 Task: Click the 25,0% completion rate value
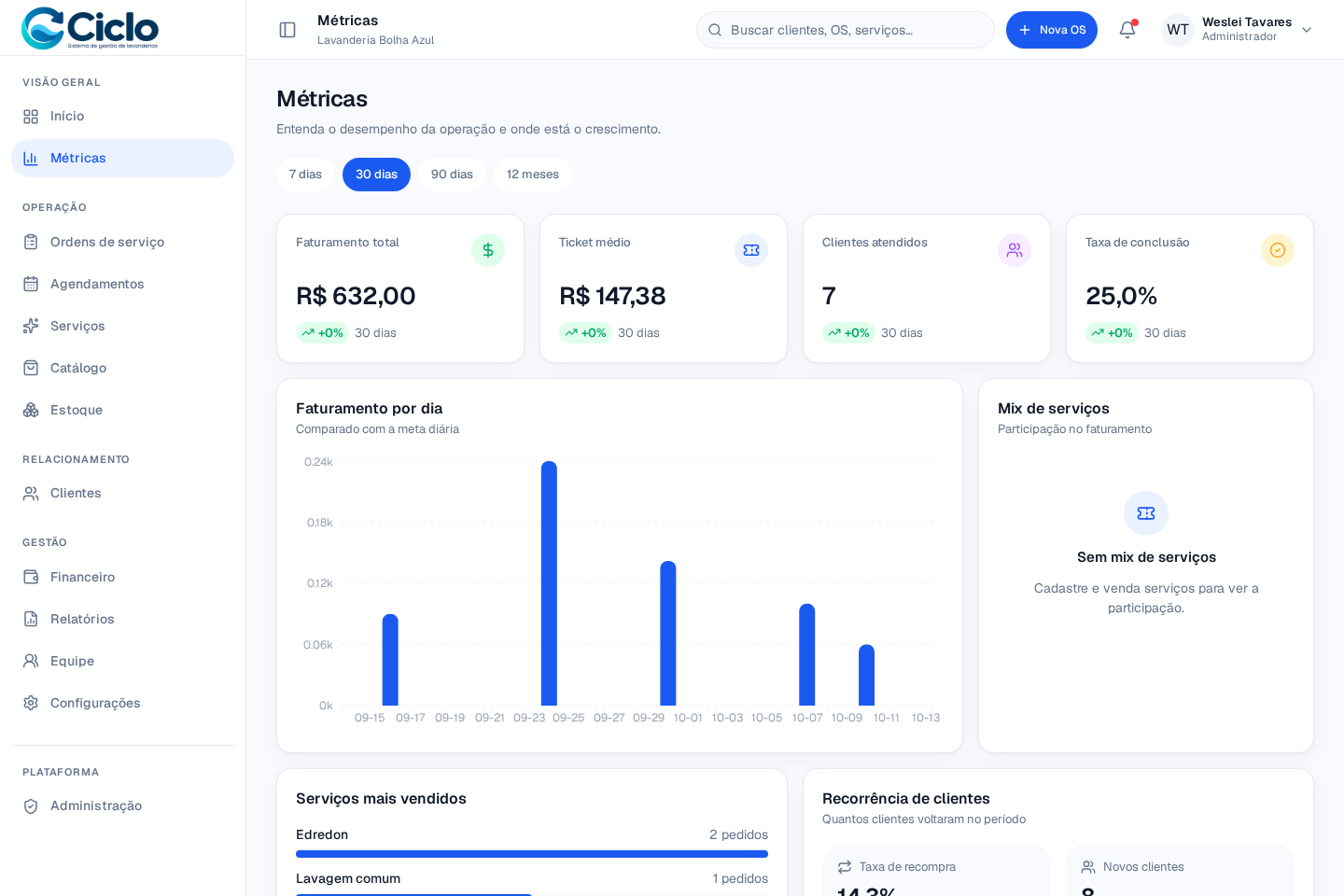(1121, 296)
